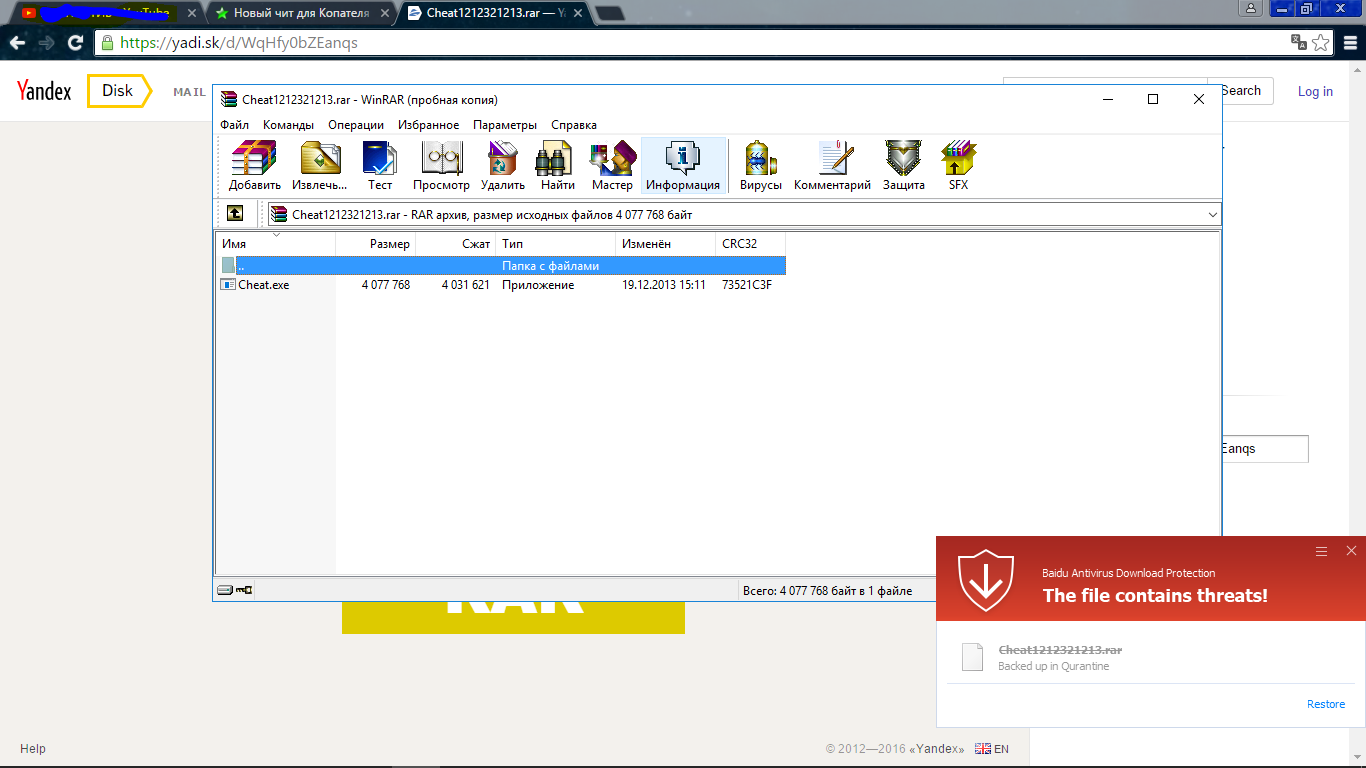Reload the Yandex Disk page
This screenshot has width=1366, height=768.
75,43
